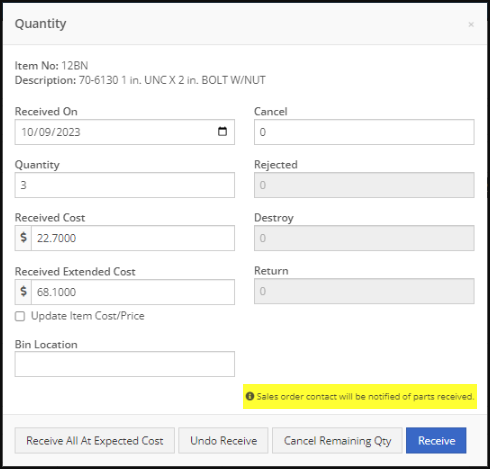Click the Quantity dialog title
Screen dimensions: 490x469
click(40, 24)
